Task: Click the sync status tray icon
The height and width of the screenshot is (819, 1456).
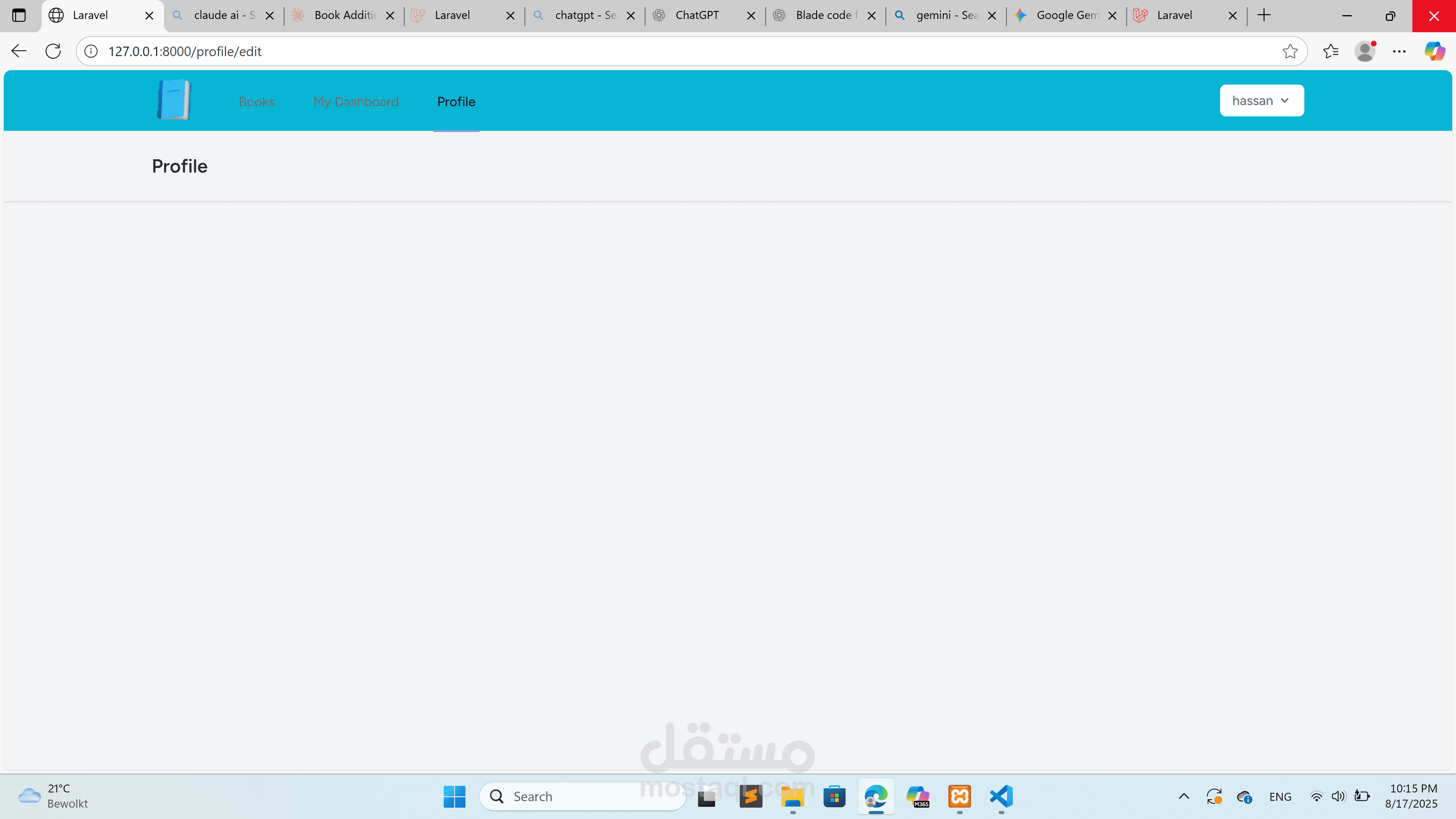Action: coord(1214,797)
